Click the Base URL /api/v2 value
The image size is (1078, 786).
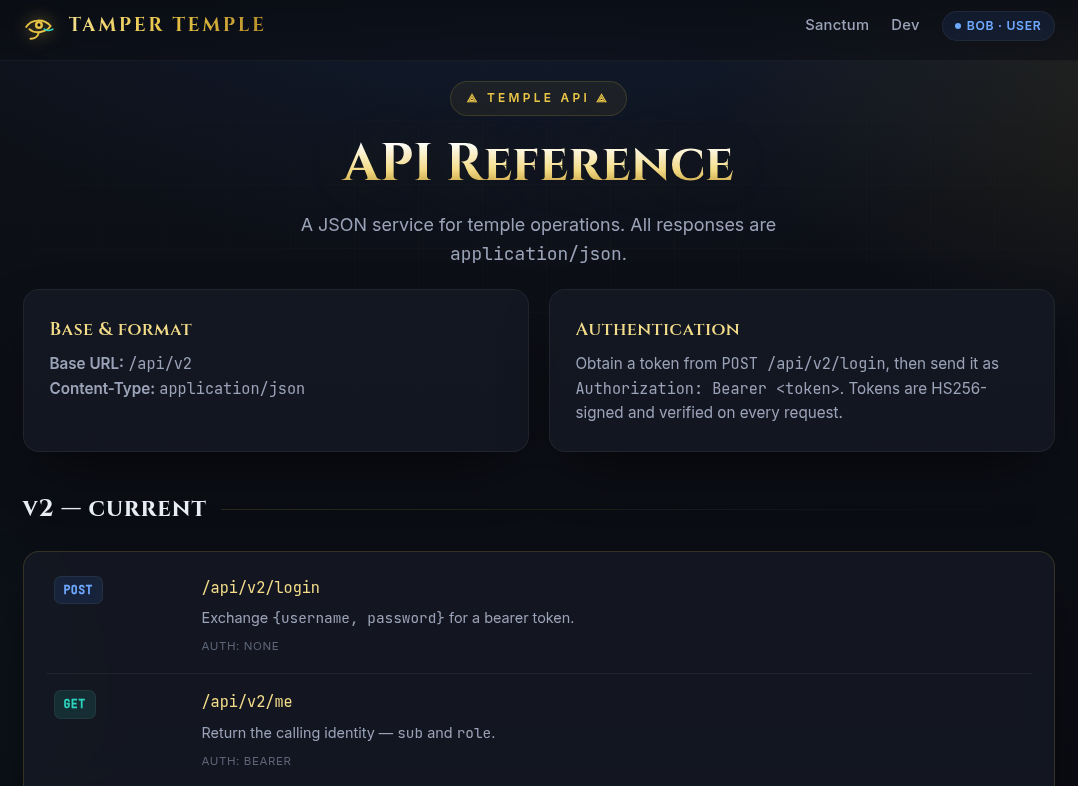(160, 363)
